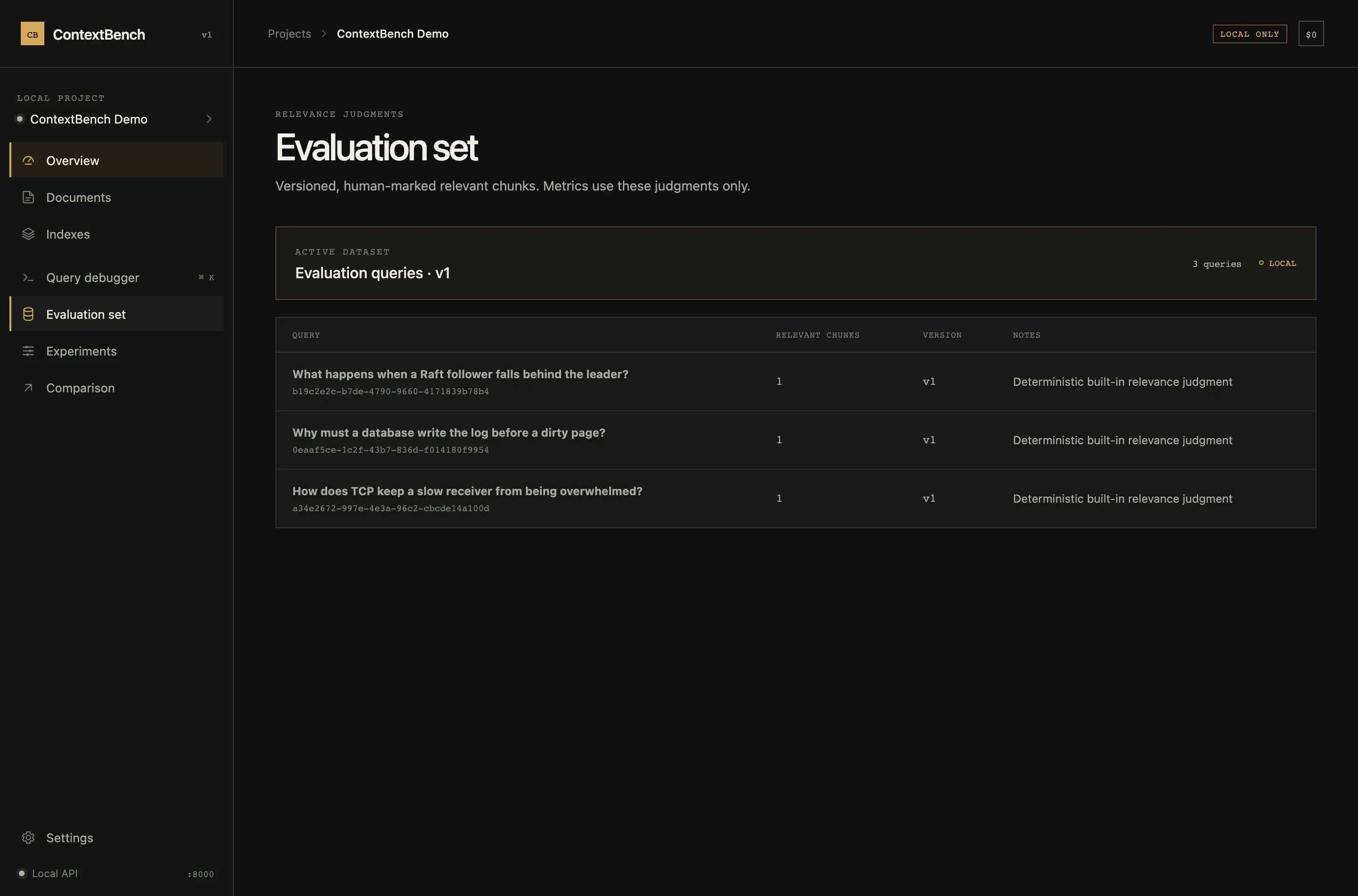
Task: Click the green project status dot
Action: click(x=19, y=119)
